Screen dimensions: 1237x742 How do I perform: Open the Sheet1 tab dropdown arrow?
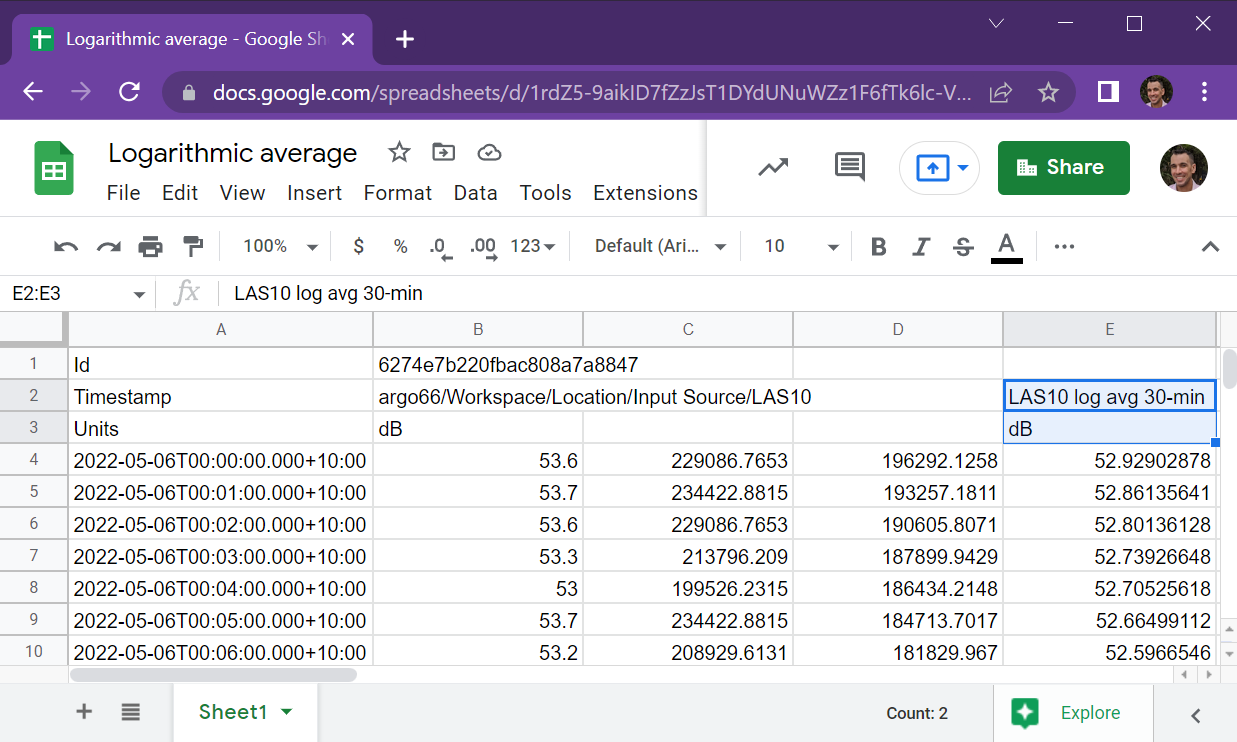click(287, 712)
